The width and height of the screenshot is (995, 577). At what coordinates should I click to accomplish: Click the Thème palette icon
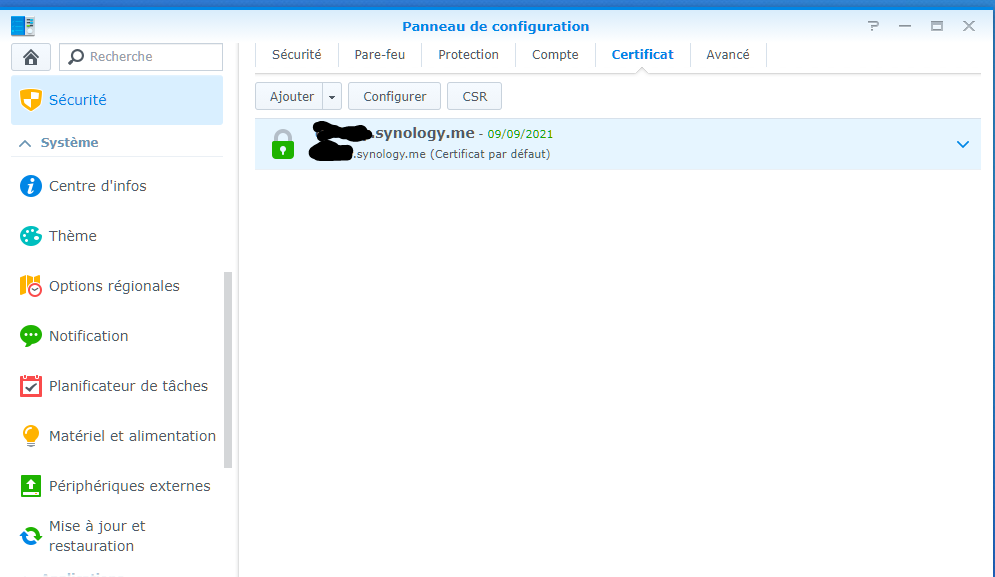30,236
